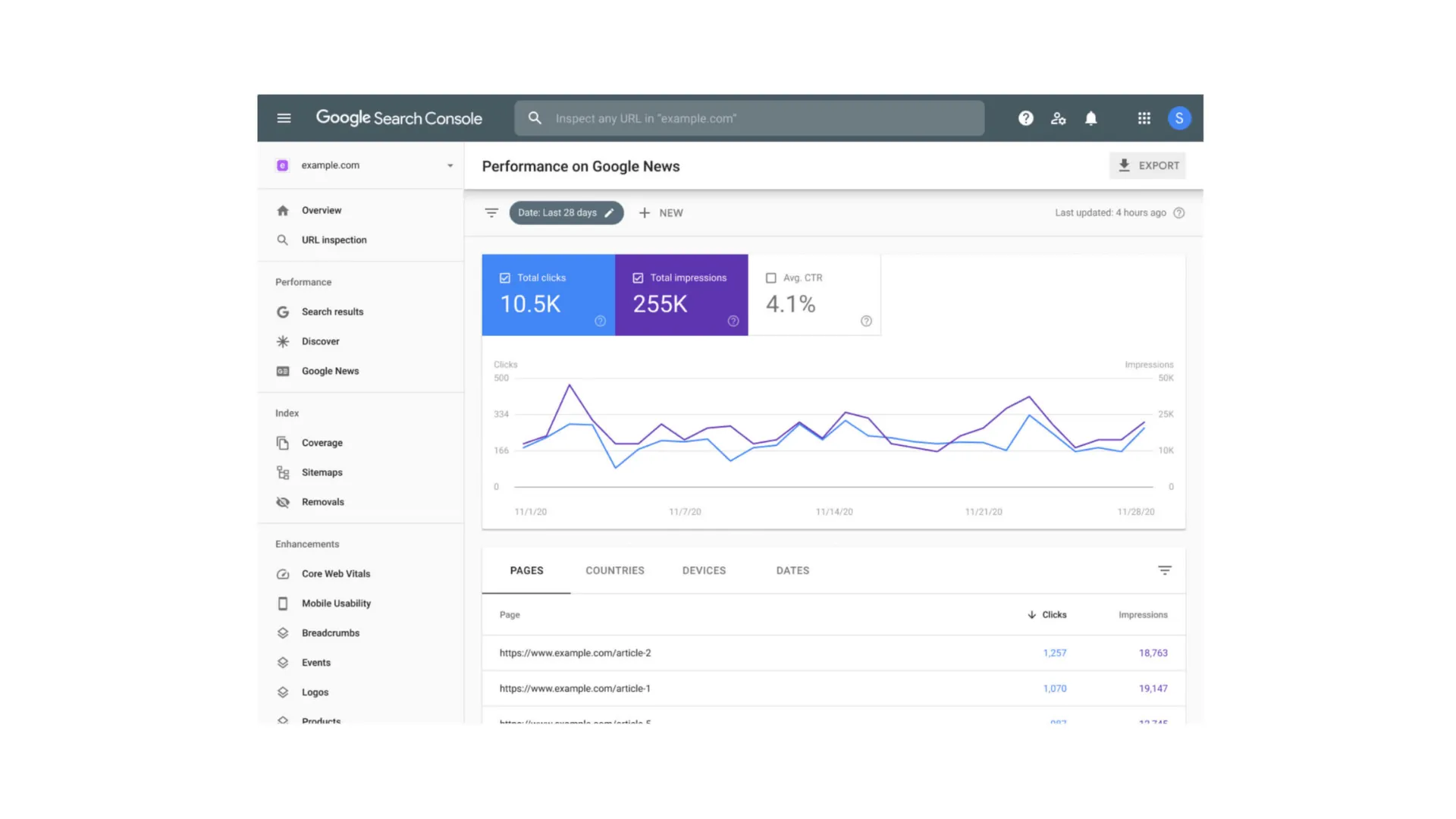1456x819 pixels.
Task: Click the help icon next to Last updated
Action: (x=1178, y=213)
